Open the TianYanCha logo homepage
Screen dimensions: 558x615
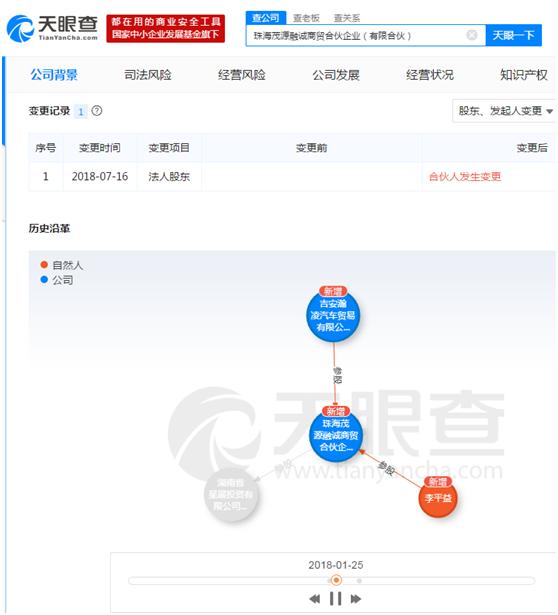[x=52, y=28]
